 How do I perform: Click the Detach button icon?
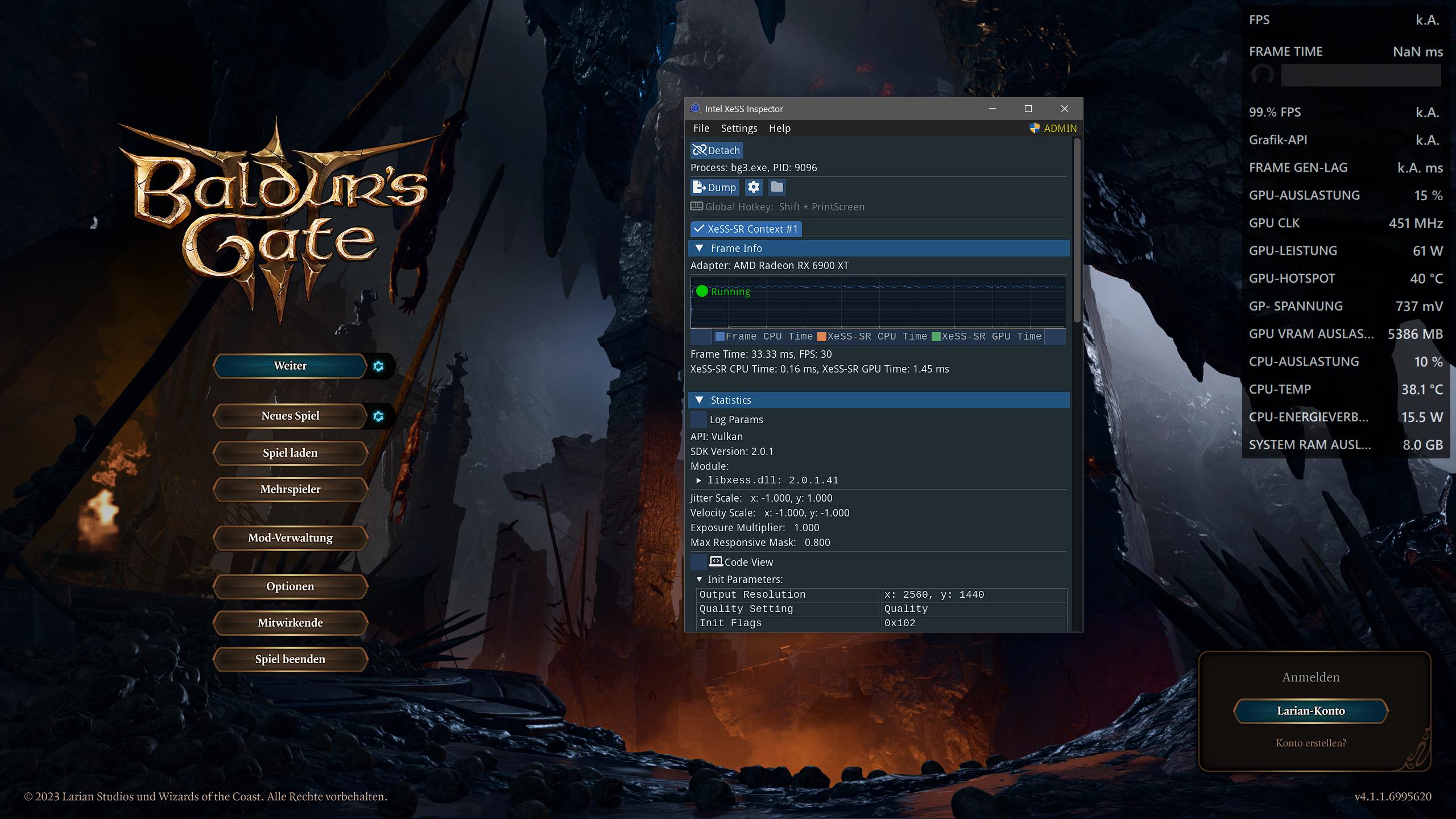[700, 150]
